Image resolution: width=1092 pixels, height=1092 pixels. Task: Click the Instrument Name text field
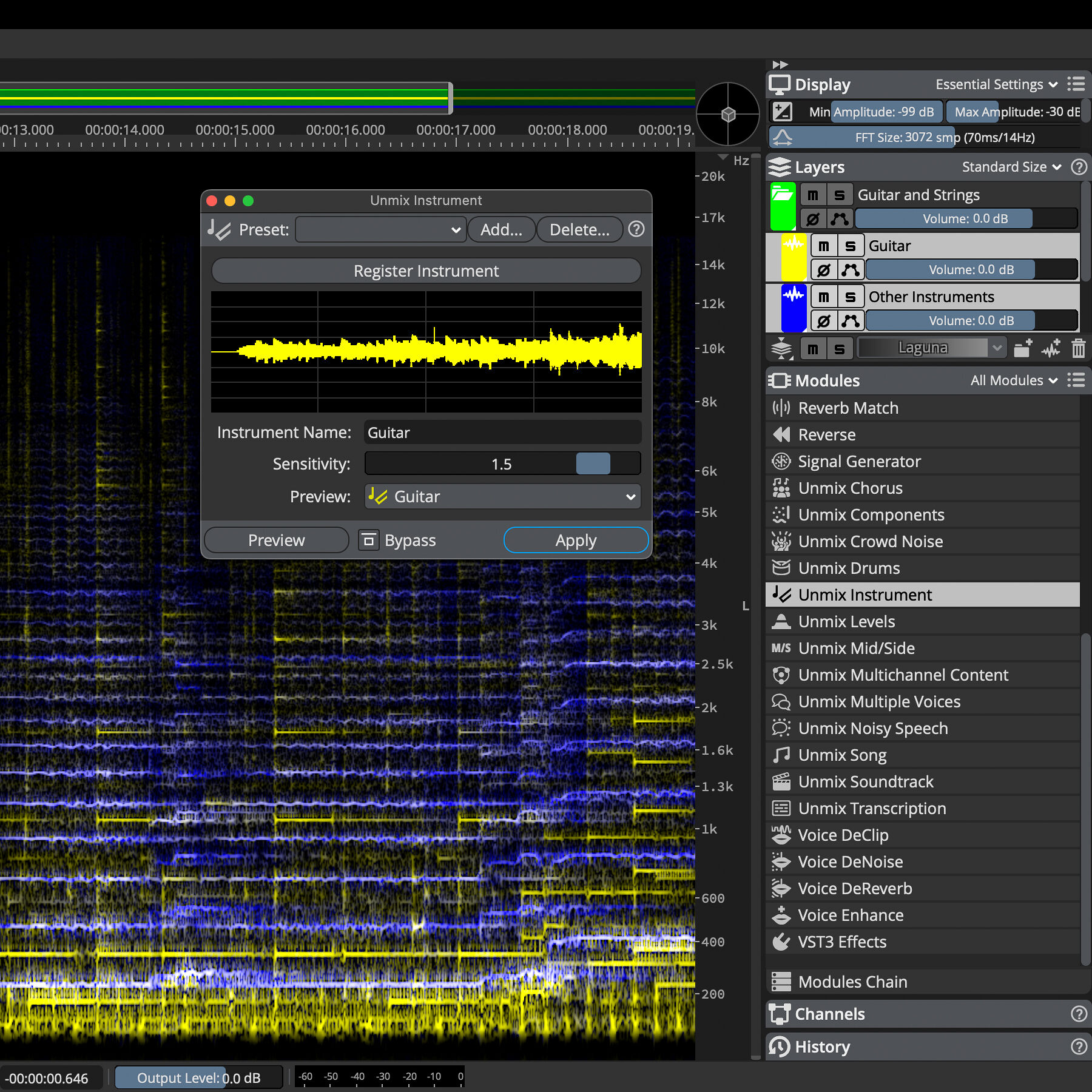(502, 433)
